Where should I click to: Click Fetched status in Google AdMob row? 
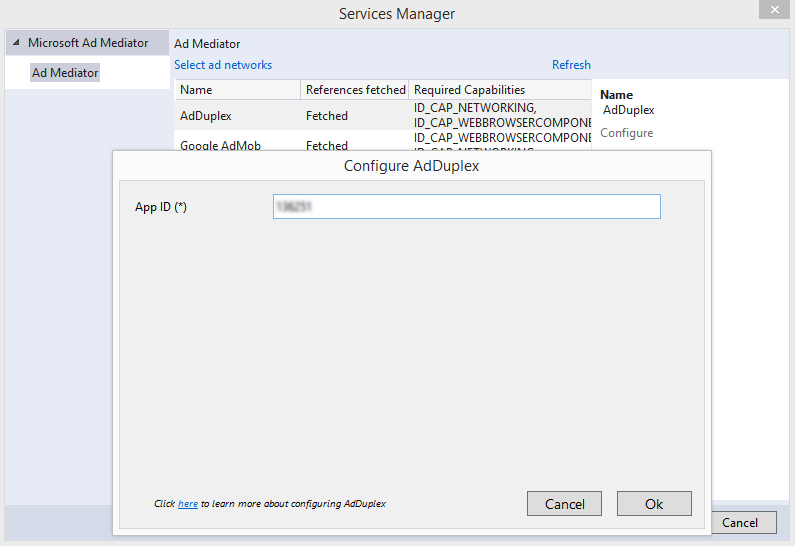[x=327, y=145]
